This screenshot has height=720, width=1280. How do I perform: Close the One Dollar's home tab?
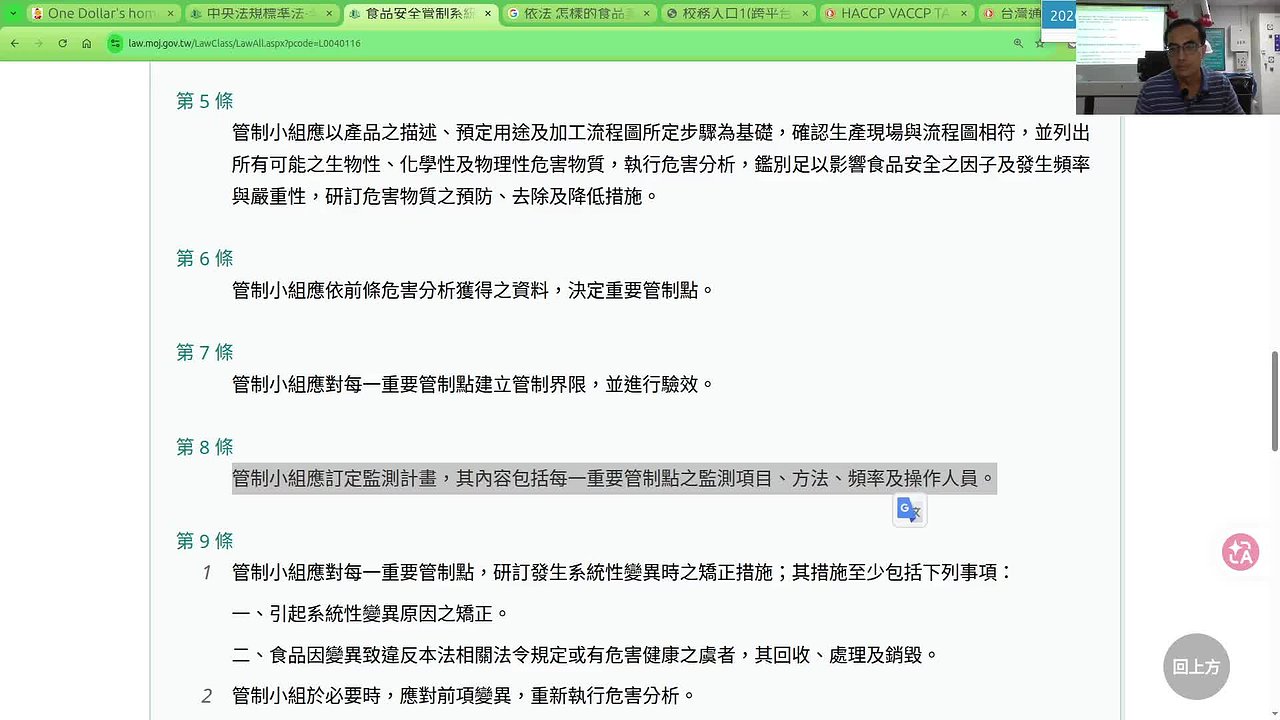pos(169,13)
